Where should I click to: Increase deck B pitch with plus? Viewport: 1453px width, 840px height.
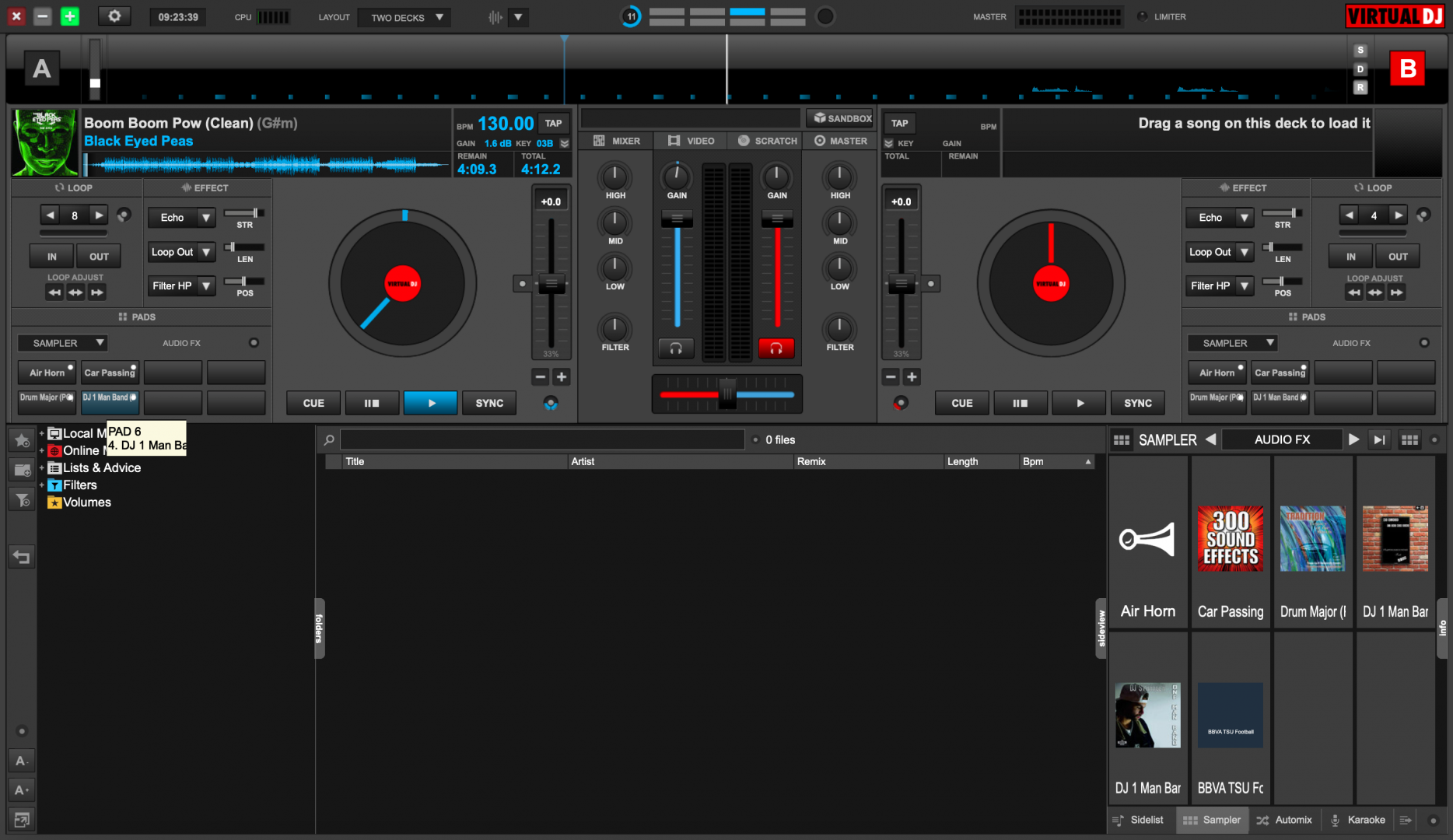click(911, 377)
